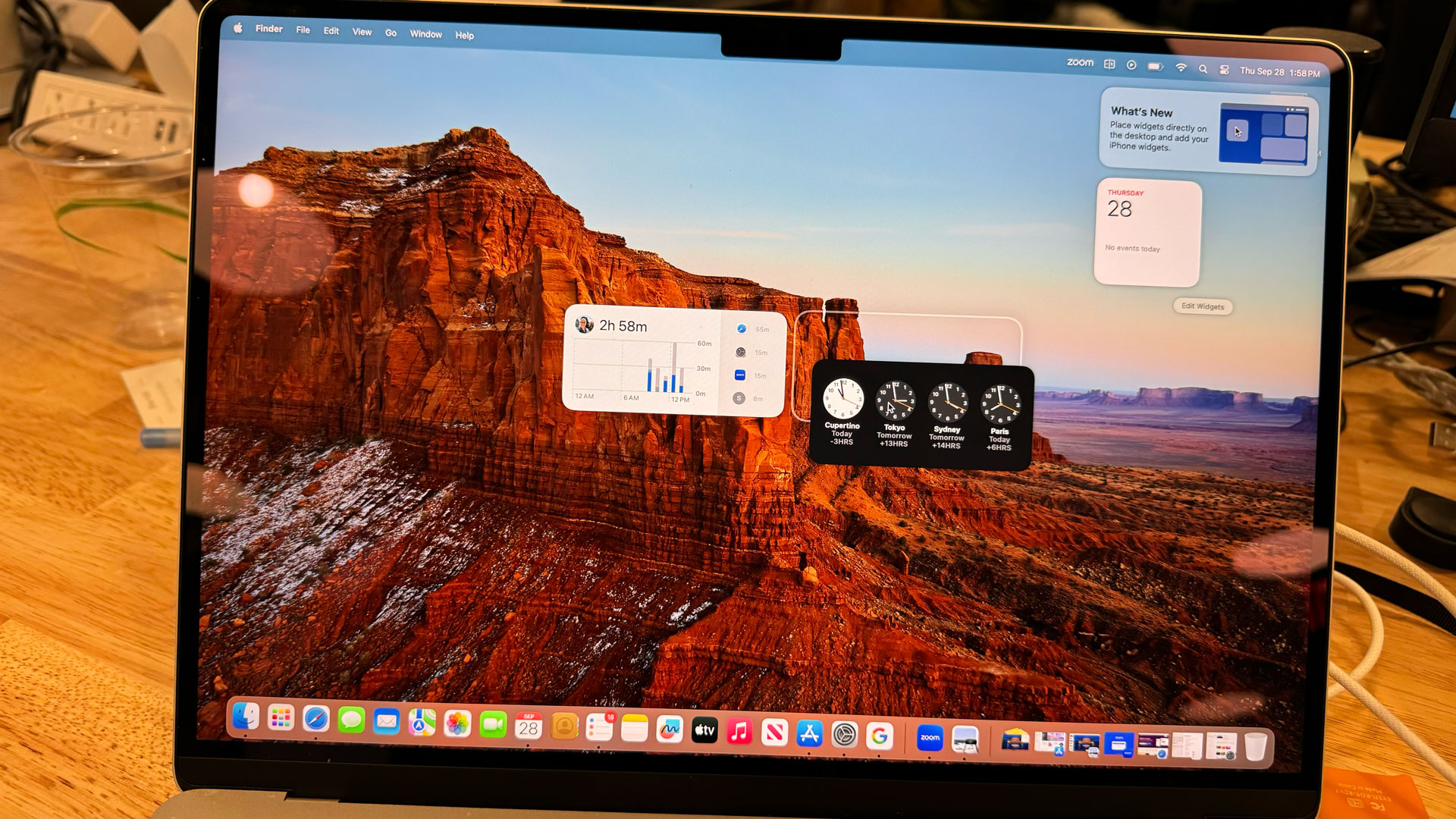Click the Cupertino clock in World Clock widget
1456x819 pixels.
click(843, 412)
